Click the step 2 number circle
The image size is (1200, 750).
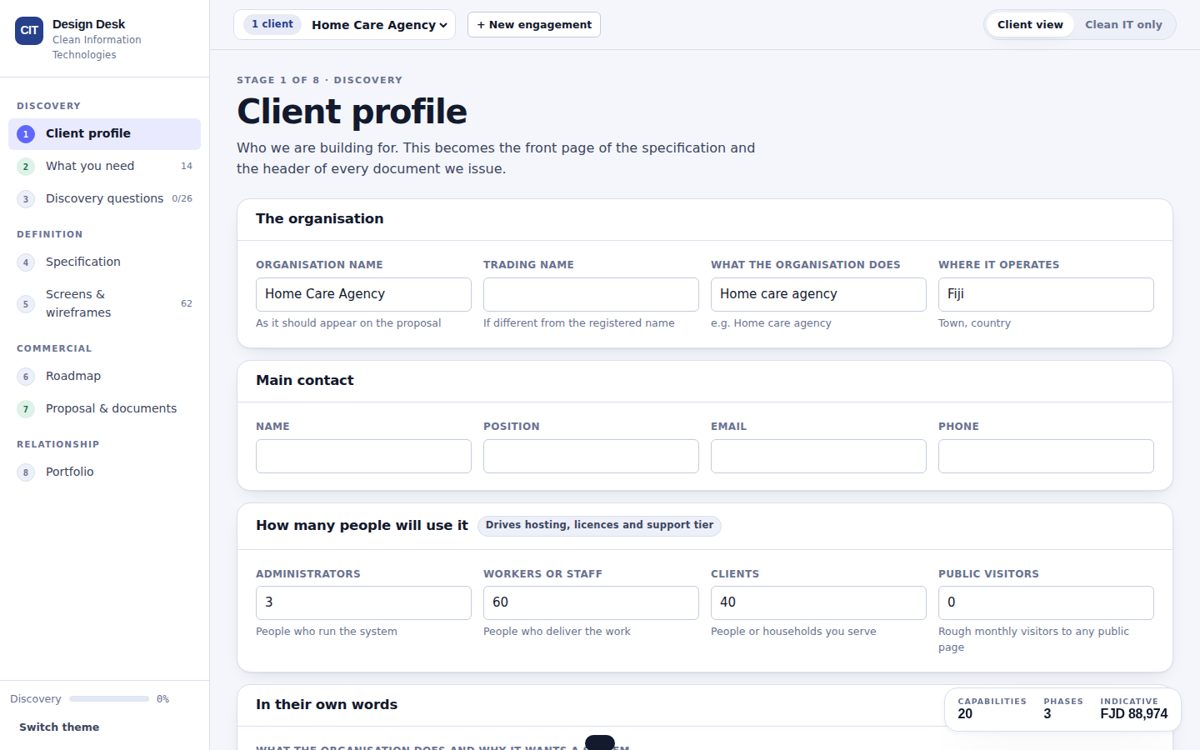[26, 167]
